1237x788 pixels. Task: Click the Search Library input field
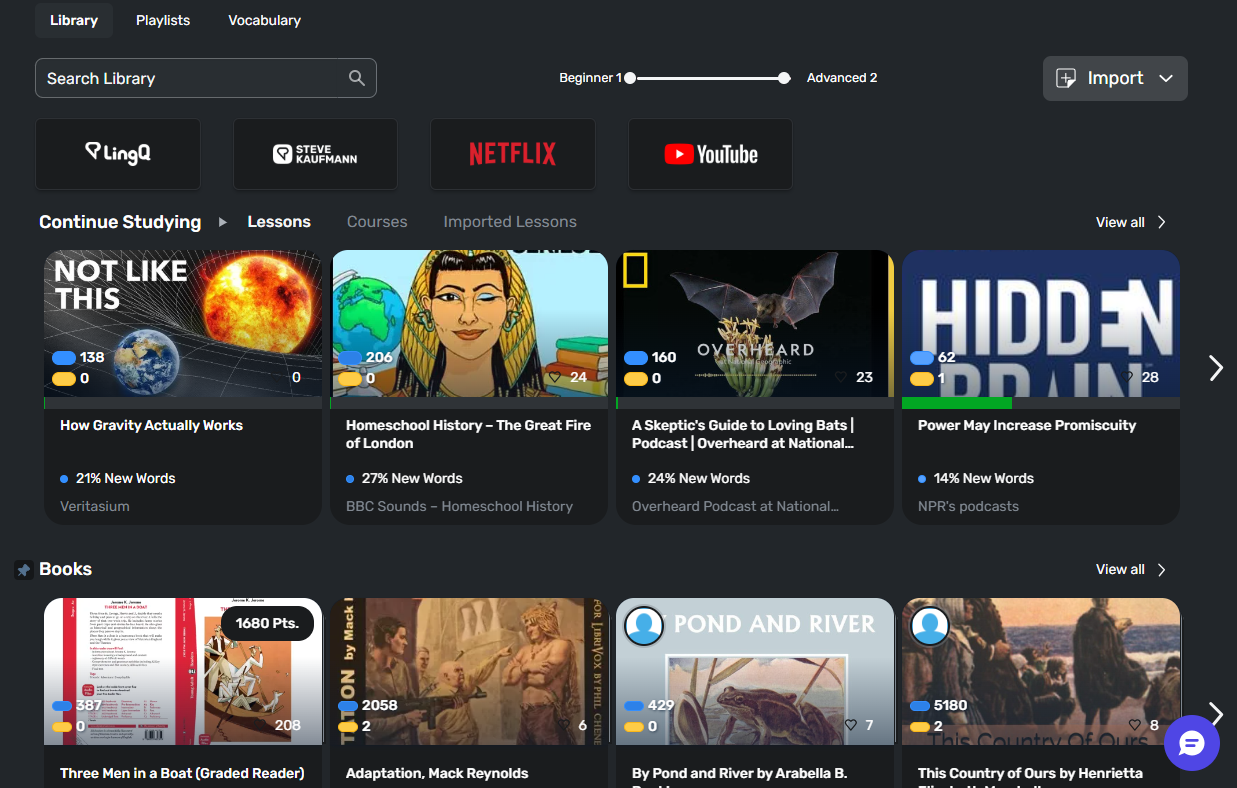coord(205,78)
